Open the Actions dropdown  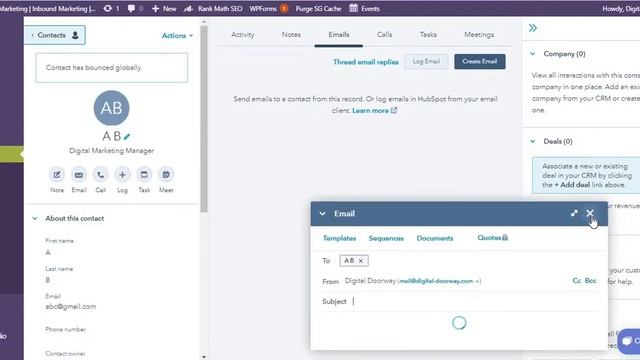[x=177, y=36]
